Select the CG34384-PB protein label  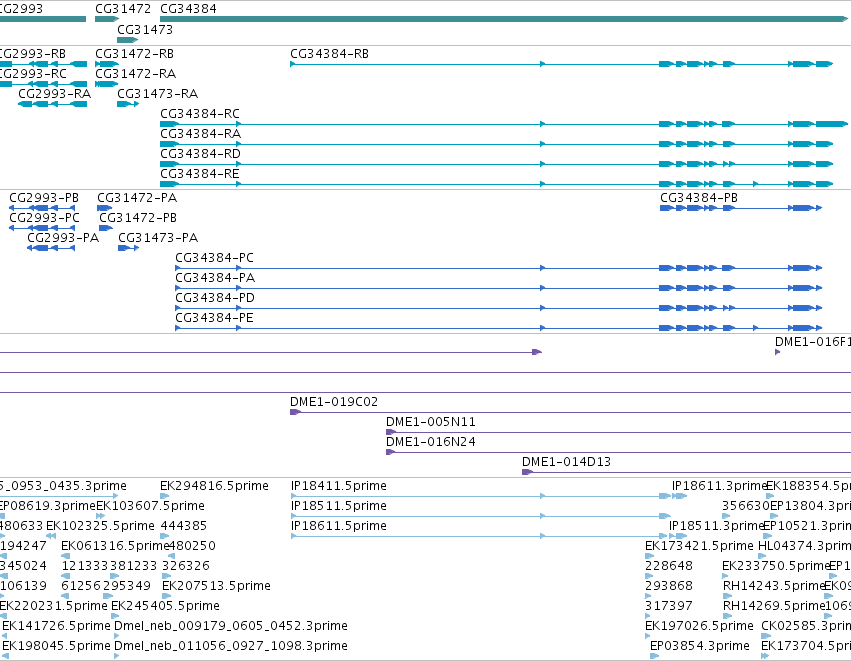(699, 198)
